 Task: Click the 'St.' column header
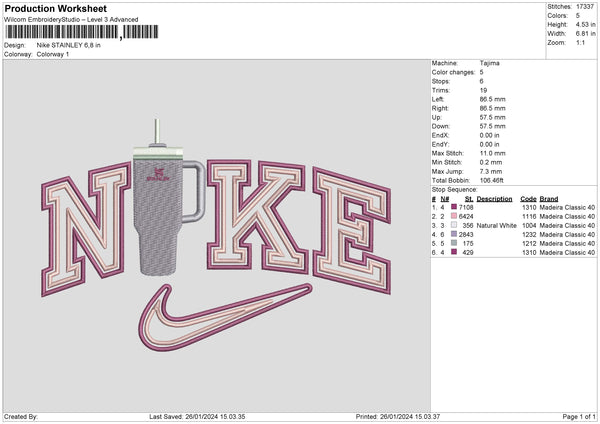point(469,199)
